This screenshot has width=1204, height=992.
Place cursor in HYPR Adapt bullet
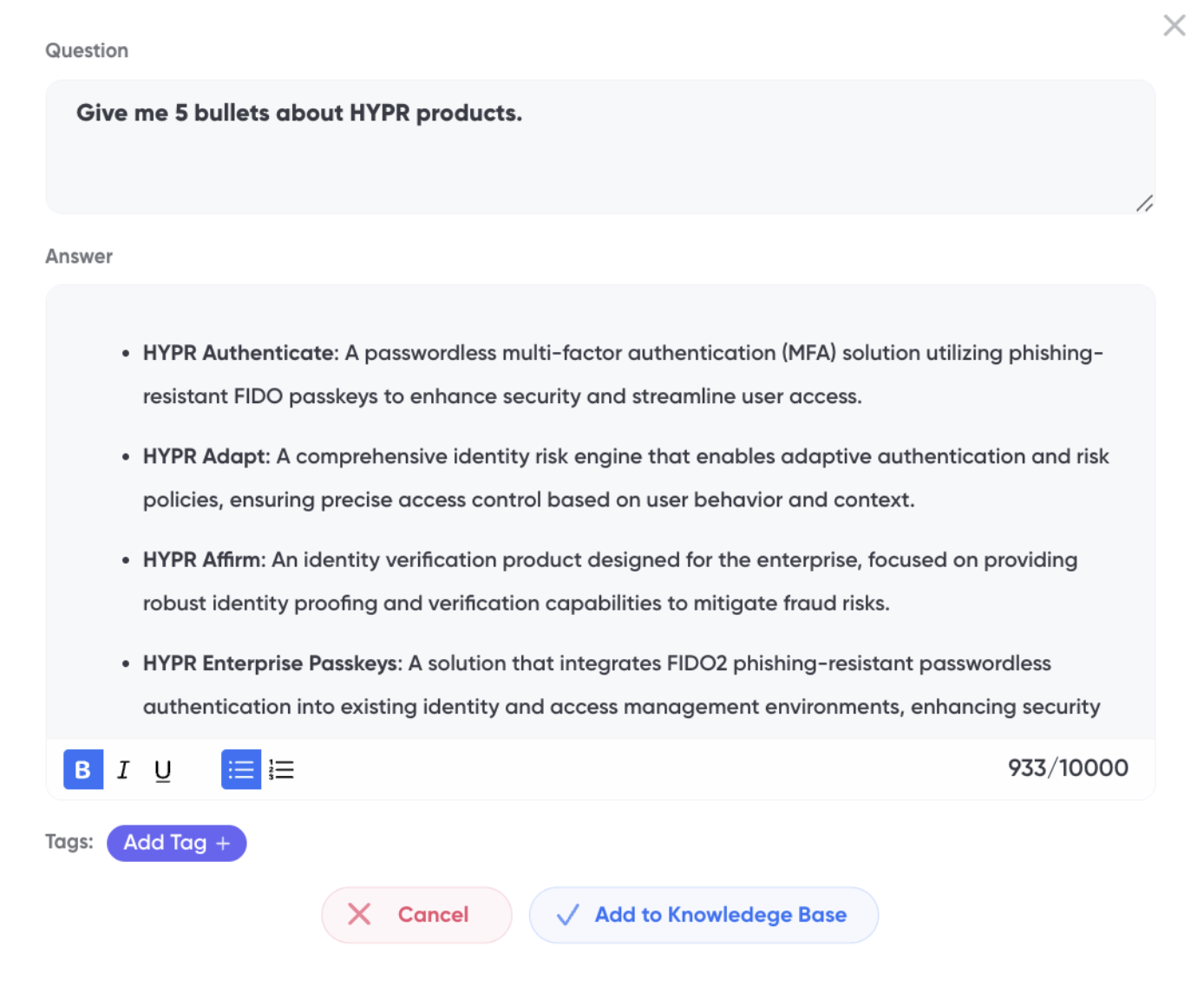coord(625,478)
